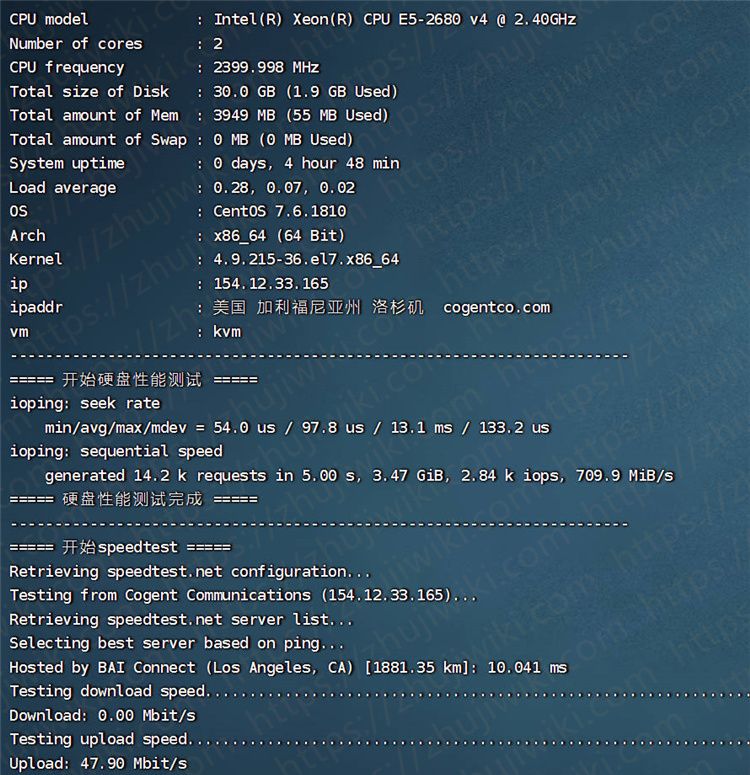
Task: Select the Number of cores value
Action: (x=218, y=43)
